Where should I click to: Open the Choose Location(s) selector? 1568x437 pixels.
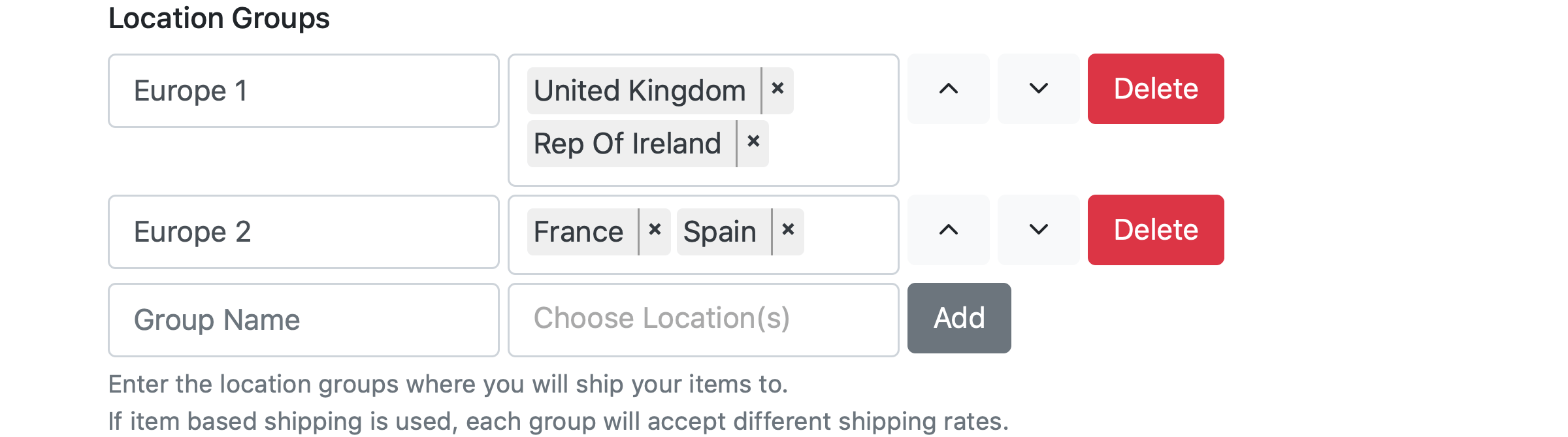(x=703, y=319)
